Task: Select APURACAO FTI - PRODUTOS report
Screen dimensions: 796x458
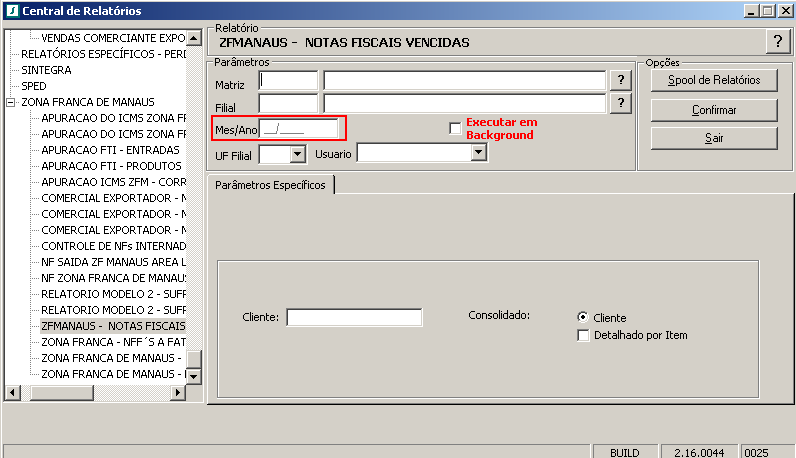Action: (x=111, y=166)
